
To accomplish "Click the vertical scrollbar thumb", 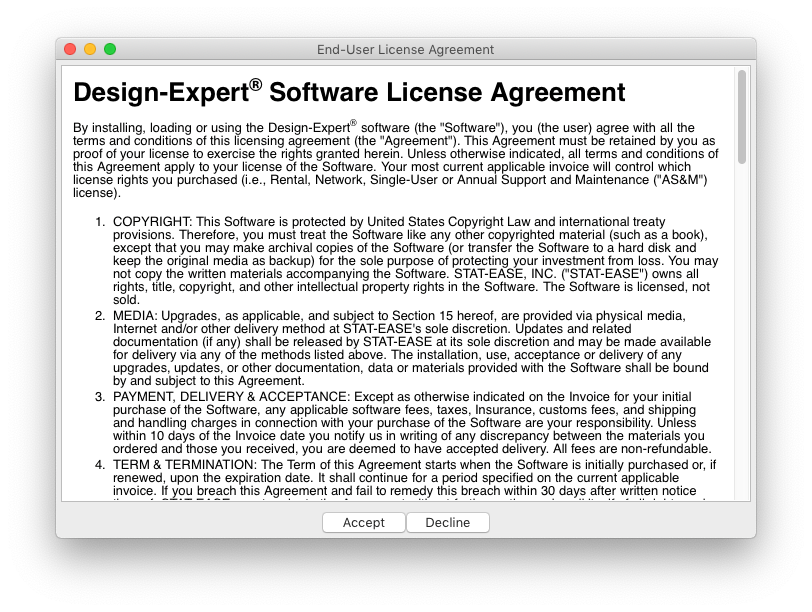I will [x=742, y=117].
